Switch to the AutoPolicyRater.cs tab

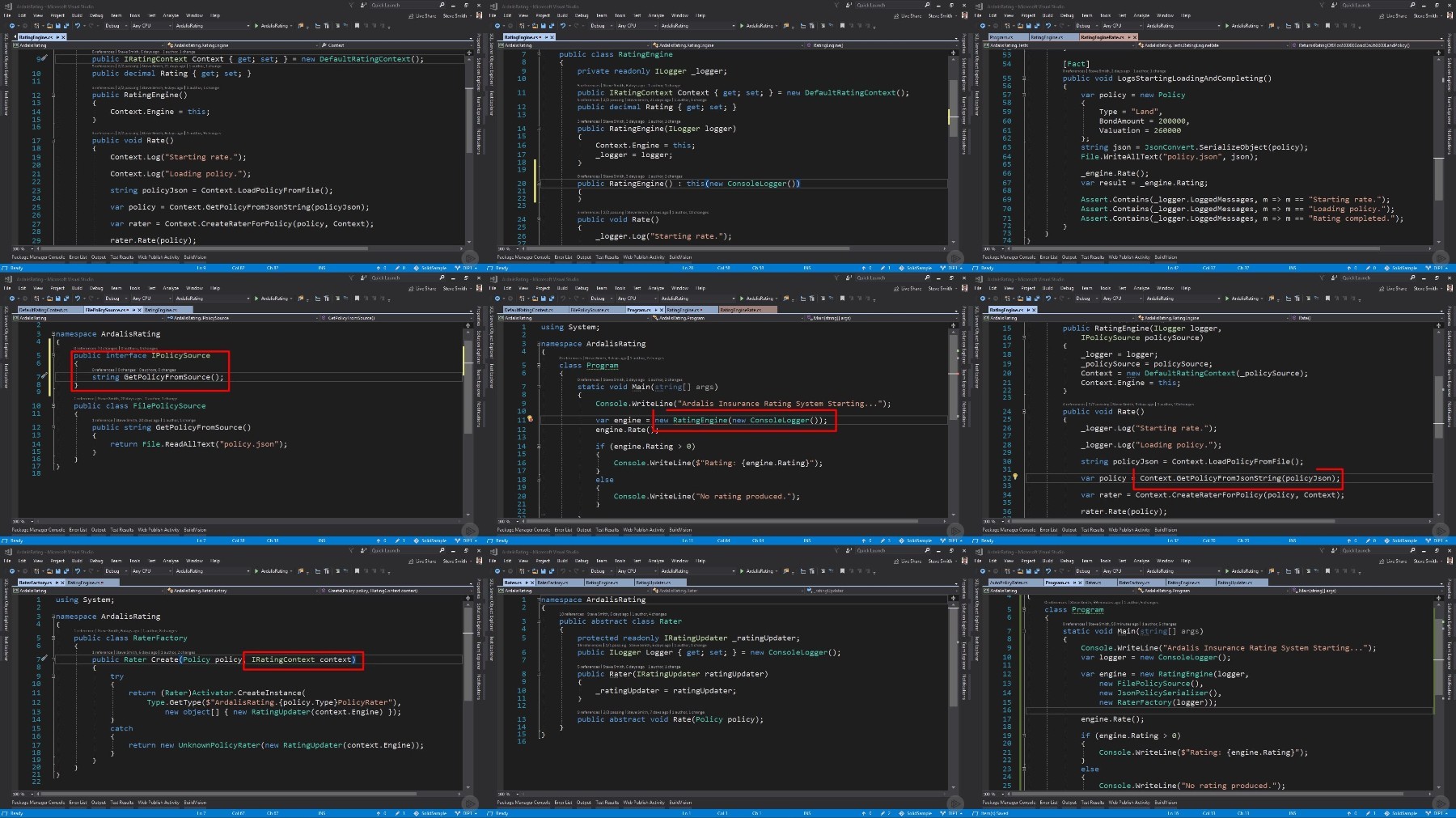(x=1009, y=582)
